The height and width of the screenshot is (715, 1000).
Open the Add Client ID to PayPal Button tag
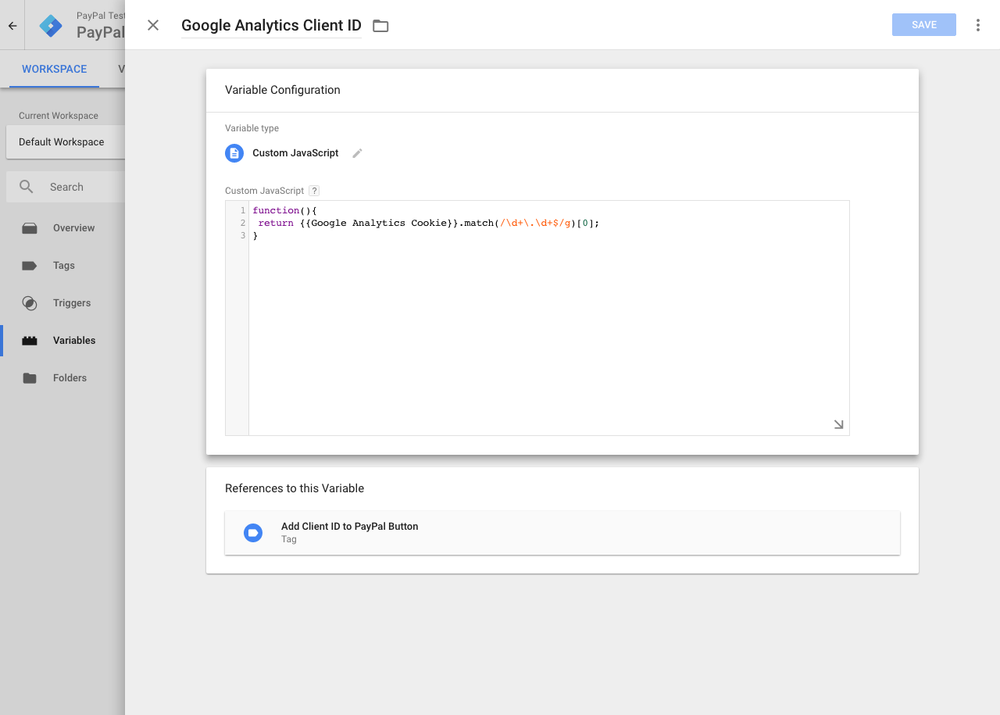point(562,533)
